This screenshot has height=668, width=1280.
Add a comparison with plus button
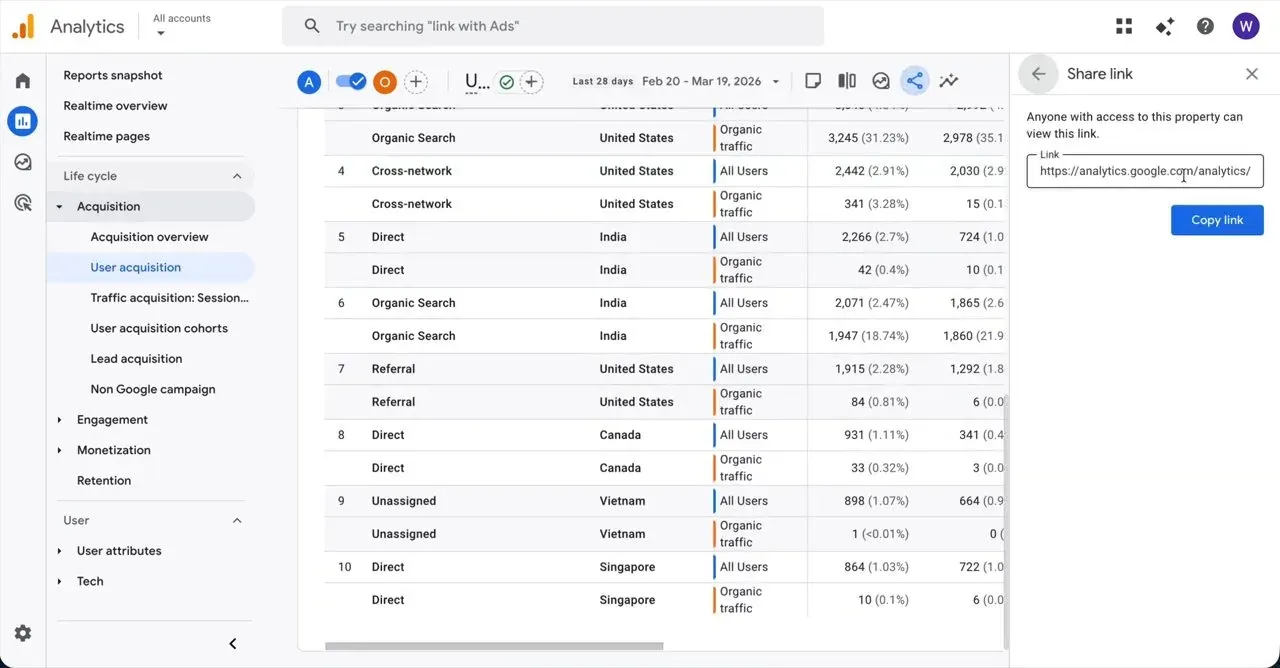[x=416, y=82]
